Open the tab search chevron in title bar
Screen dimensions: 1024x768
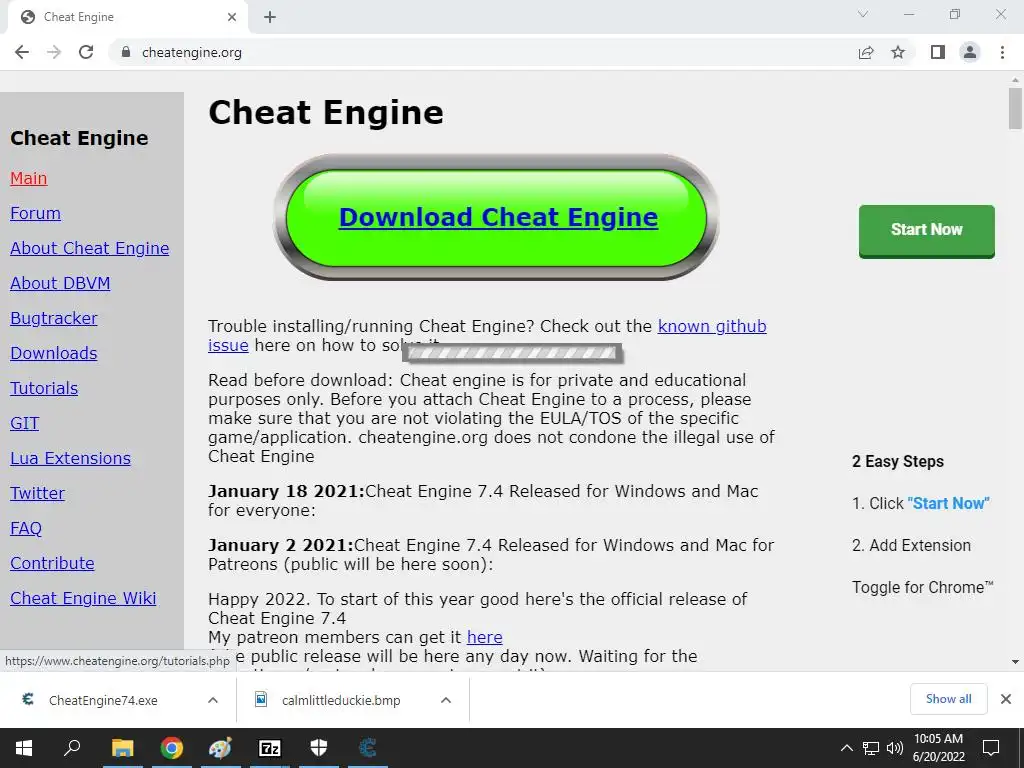tap(863, 14)
